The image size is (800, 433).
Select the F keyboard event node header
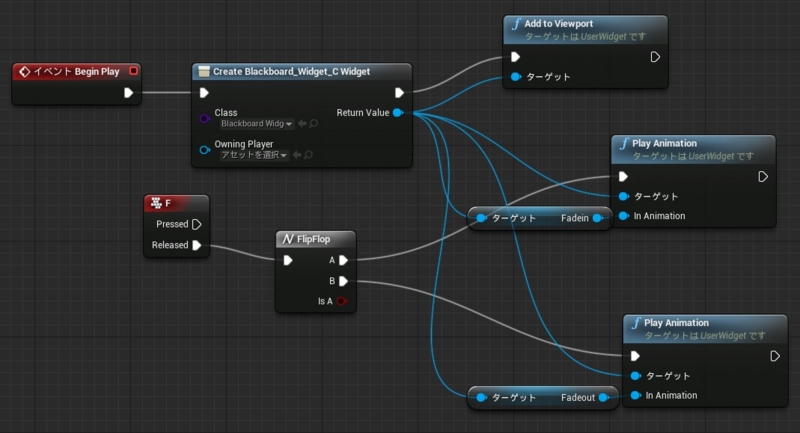pyautogui.click(x=177, y=203)
